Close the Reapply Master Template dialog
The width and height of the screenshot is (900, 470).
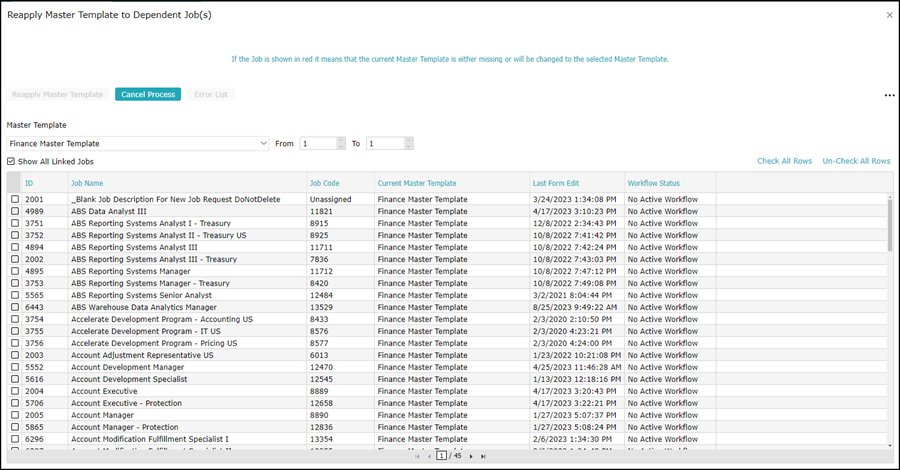(x=889, y=15)
